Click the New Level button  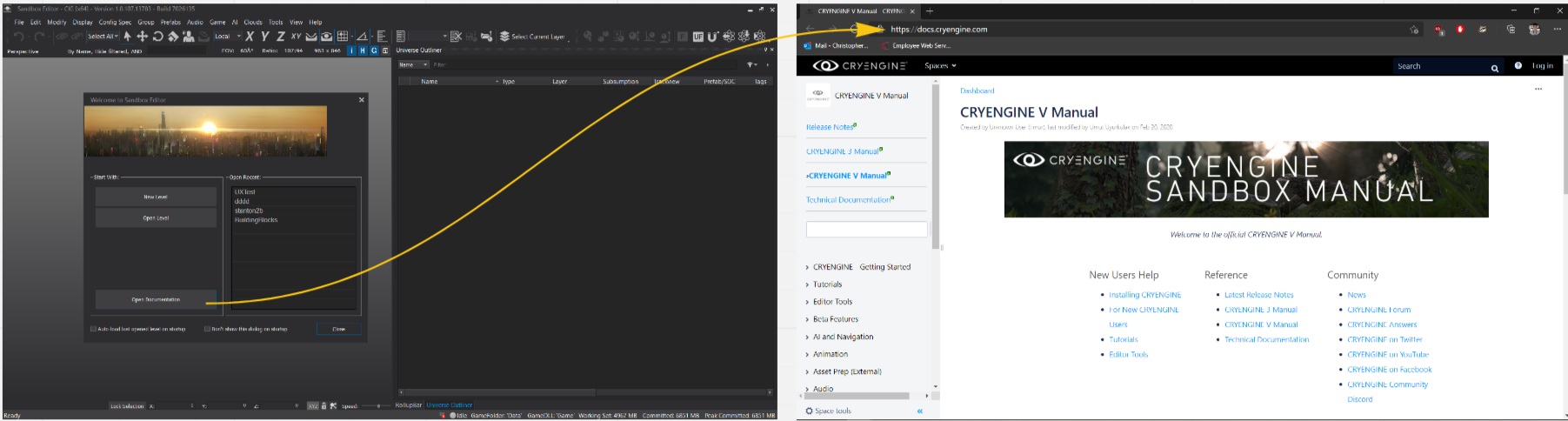(156, 197)
